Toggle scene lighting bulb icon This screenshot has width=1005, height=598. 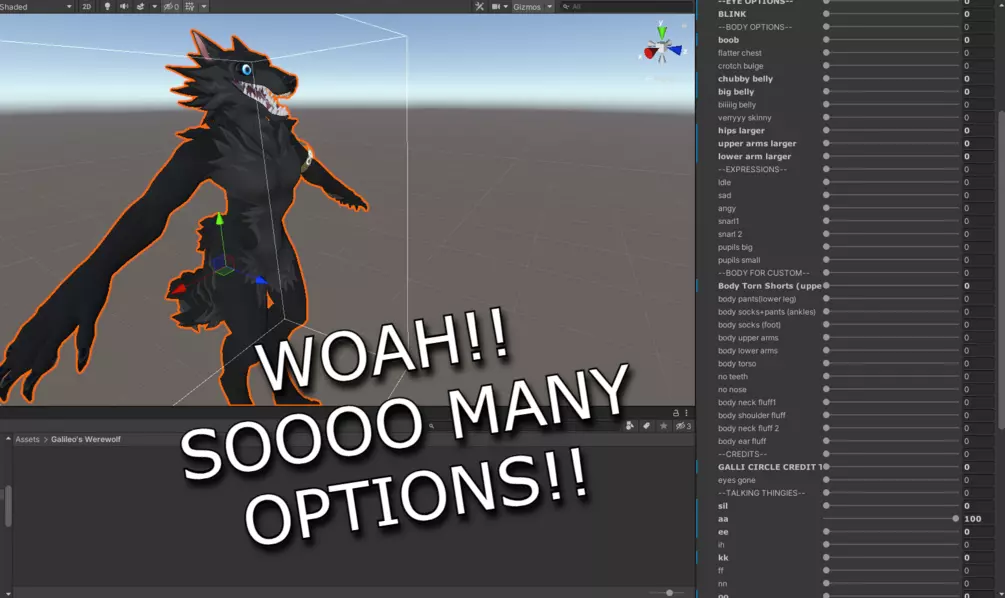pyautogui.click(x=107, y=7)
